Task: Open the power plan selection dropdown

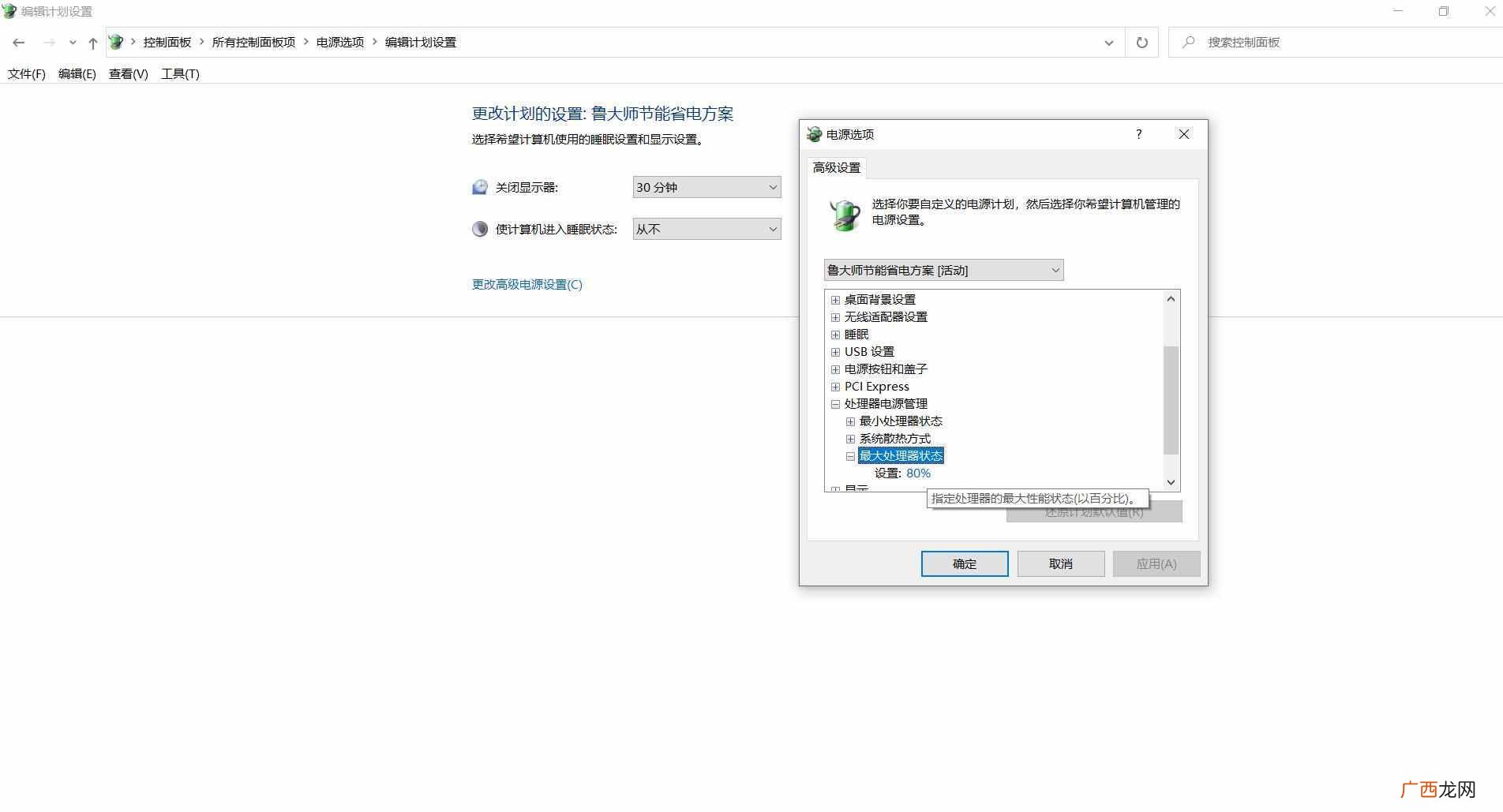Action: pyautogui.click(x=943, y=270)
